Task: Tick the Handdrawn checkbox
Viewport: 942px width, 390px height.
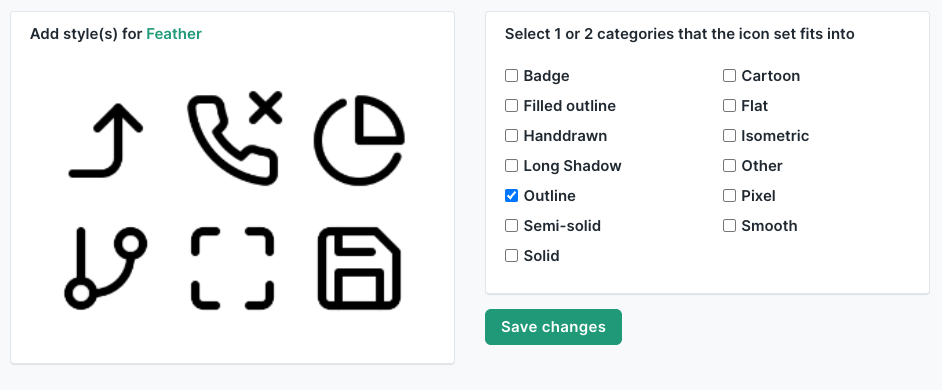Action: pyautogui.click(x=511, y=136)
